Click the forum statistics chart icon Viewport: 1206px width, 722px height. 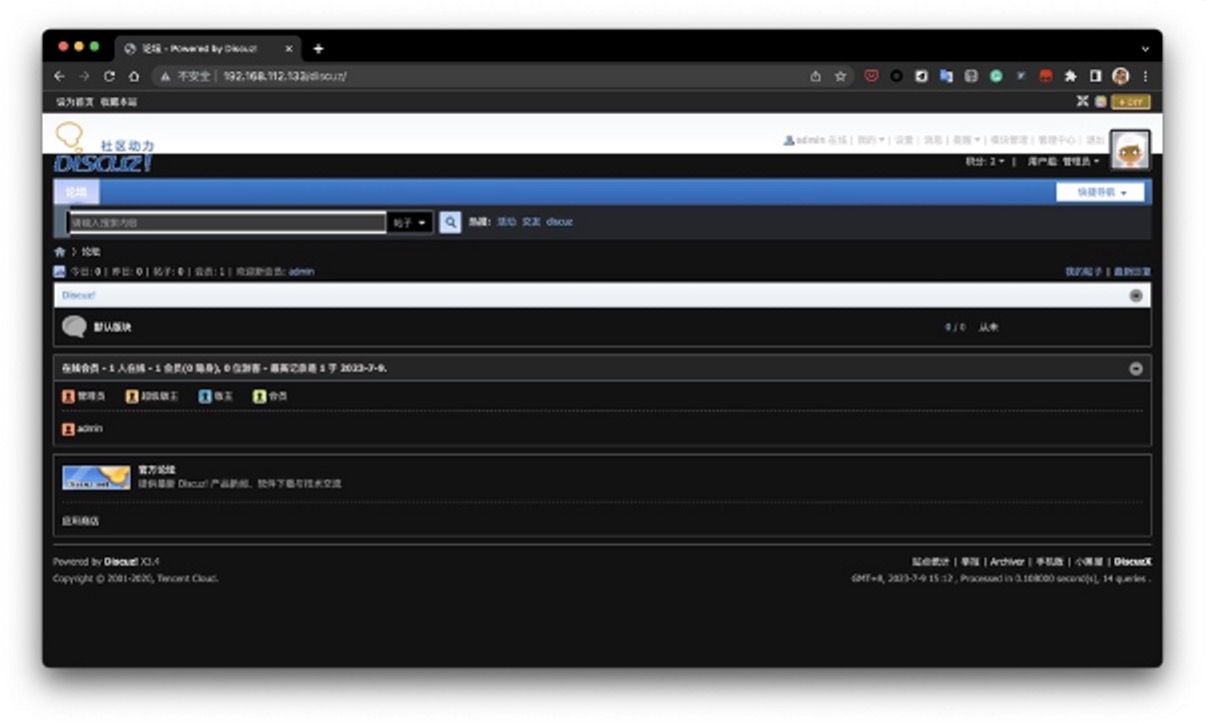pos(59,271)
